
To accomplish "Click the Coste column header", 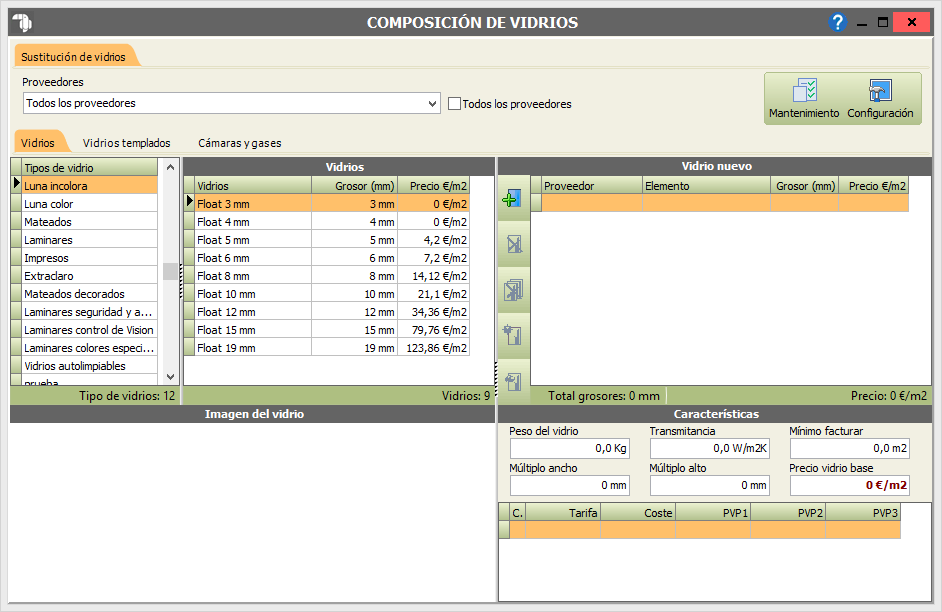I will point(638,512).
